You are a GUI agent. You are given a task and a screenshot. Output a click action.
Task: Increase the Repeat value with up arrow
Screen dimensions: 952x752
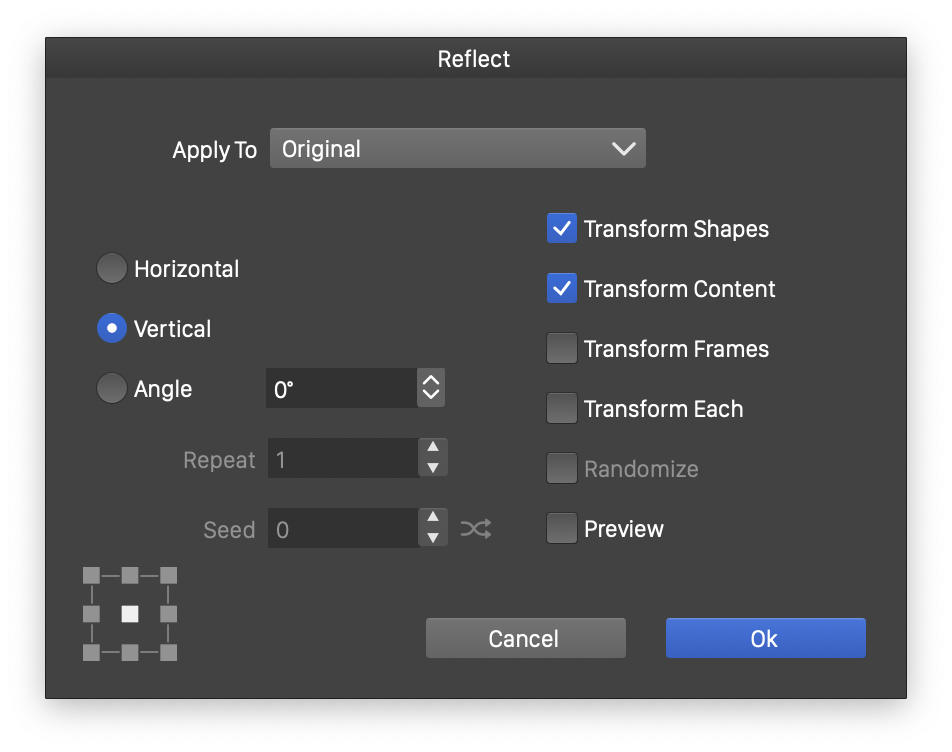(432, 448)
